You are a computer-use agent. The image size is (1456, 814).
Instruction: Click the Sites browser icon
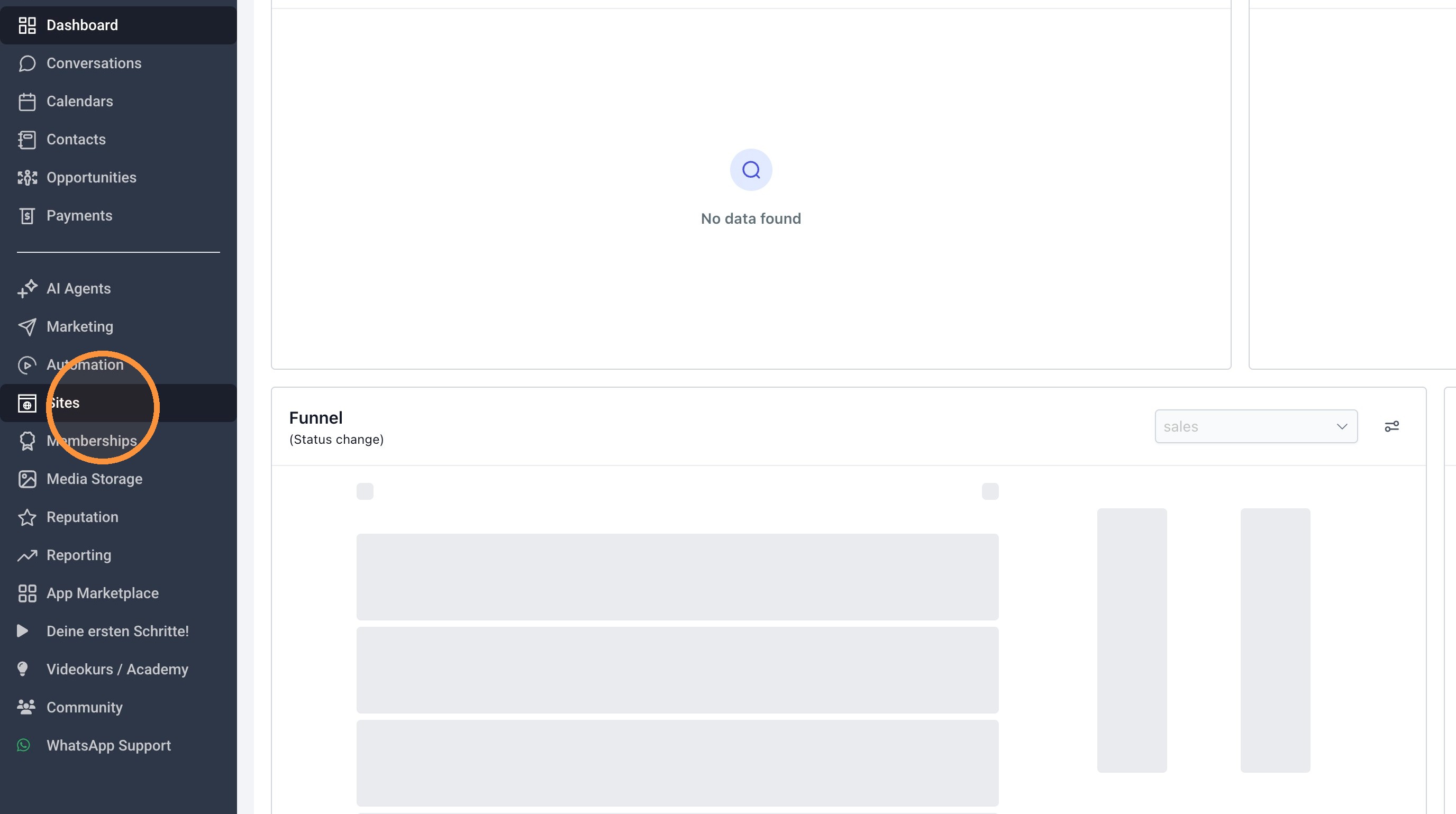tap(27, 404)
